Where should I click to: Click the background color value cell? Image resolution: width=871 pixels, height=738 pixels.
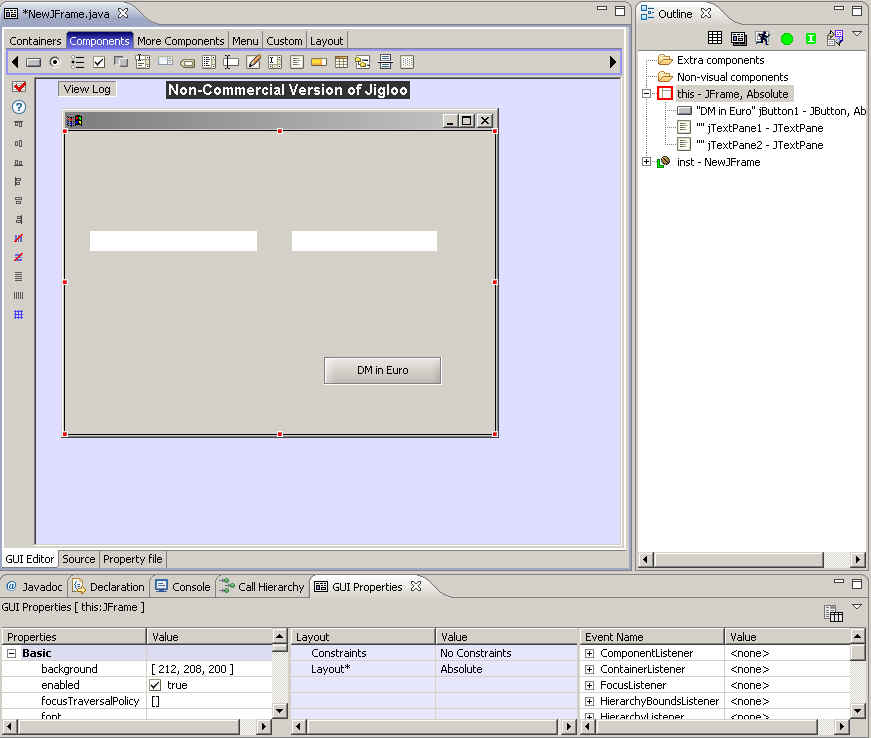(210, 669)
